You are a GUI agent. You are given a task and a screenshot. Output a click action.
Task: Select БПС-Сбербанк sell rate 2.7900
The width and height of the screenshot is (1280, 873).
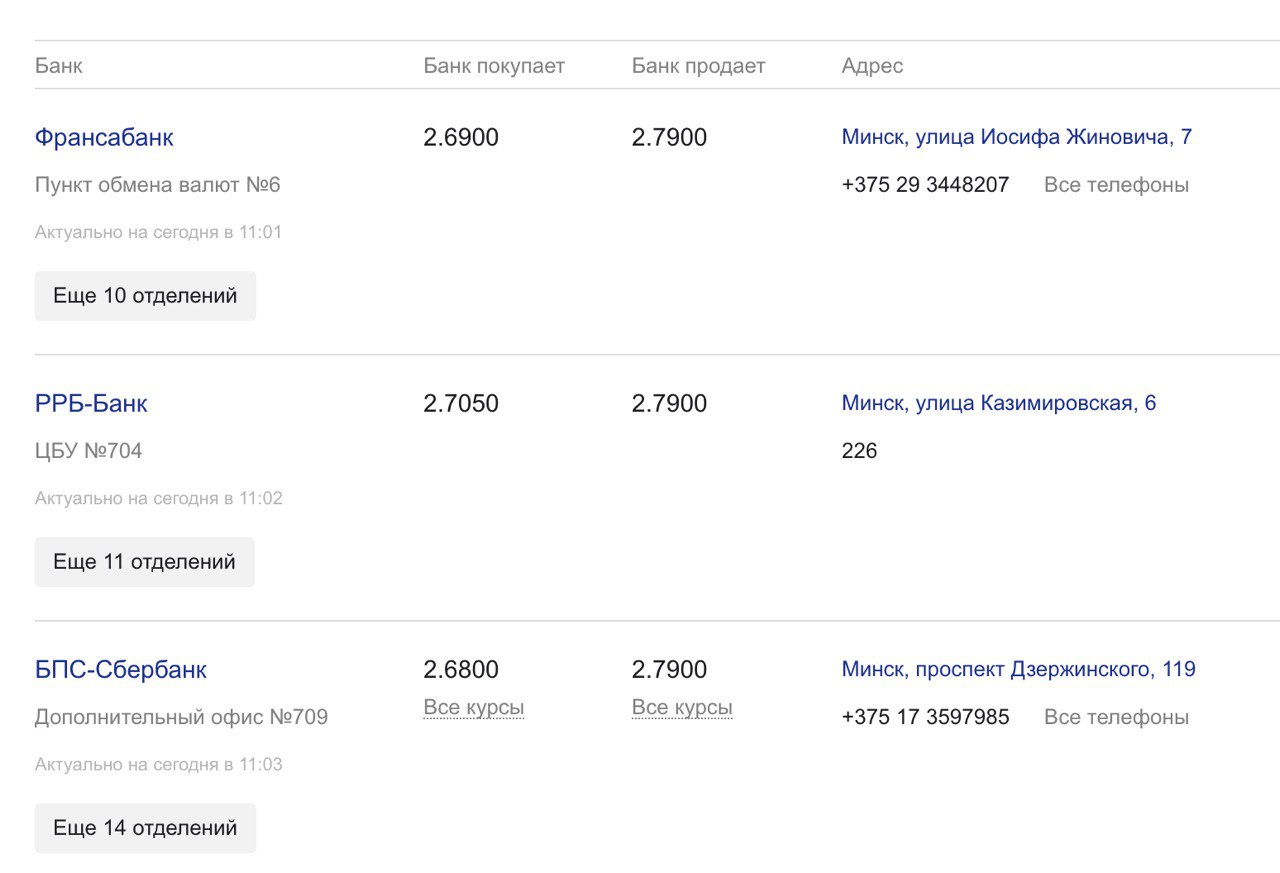click(669, 669)
